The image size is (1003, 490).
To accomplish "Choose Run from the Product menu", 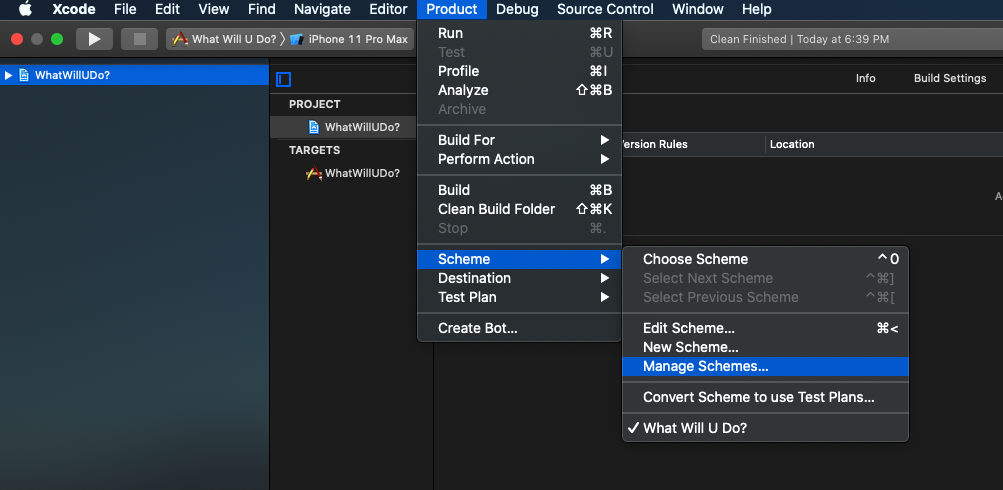I will click(519, 33).
